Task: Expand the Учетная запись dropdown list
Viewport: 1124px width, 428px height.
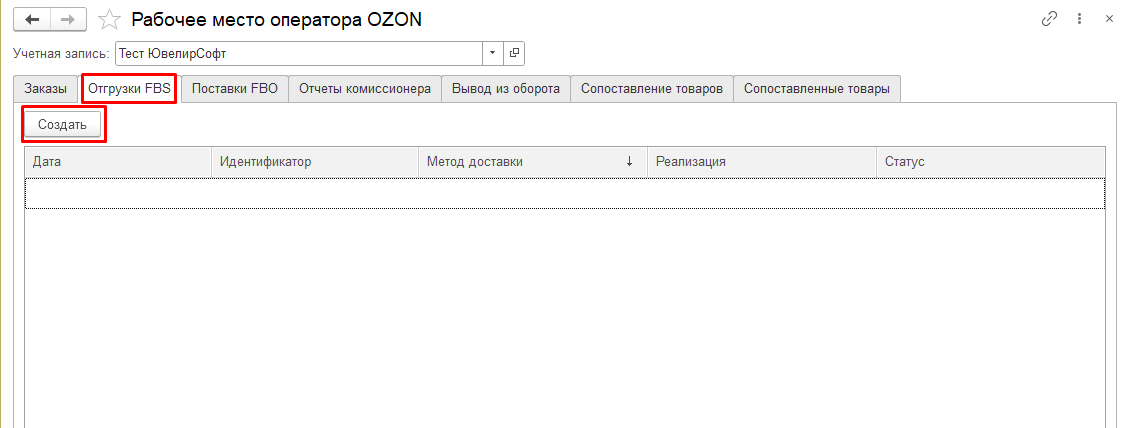Action: pos(492,53)
